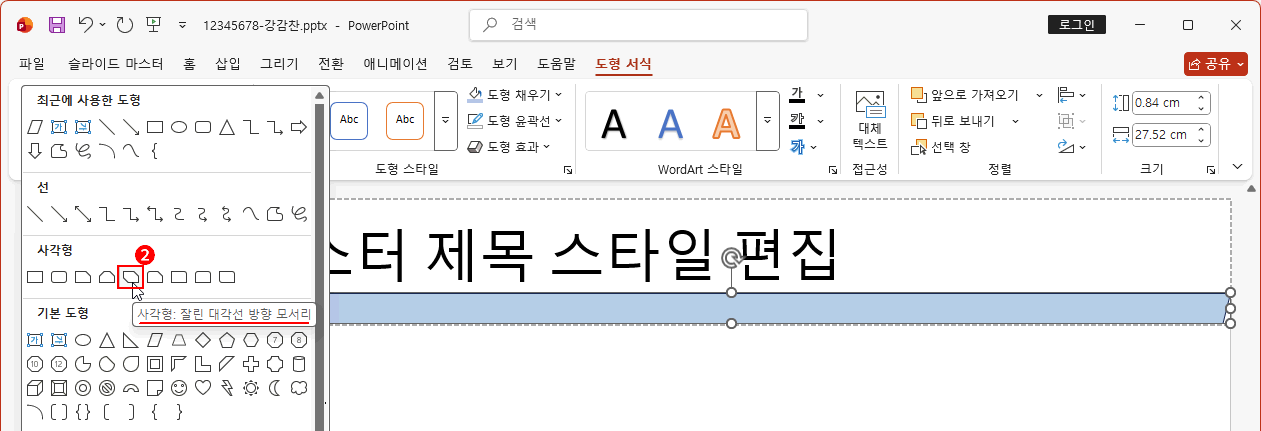
Task: Choose the donut ring shape
Action: (x=83, y=387)
